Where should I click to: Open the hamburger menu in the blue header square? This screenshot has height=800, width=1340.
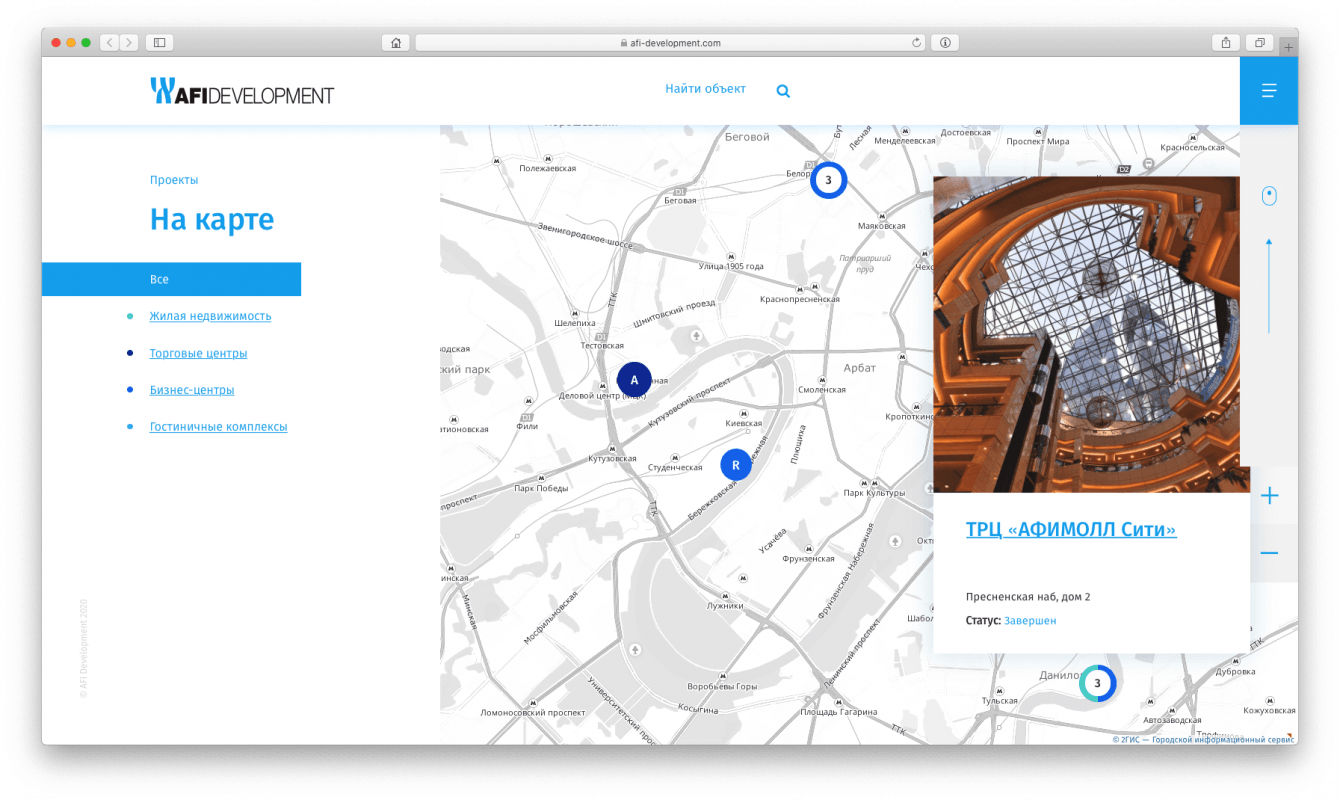tap(1269, 91)
